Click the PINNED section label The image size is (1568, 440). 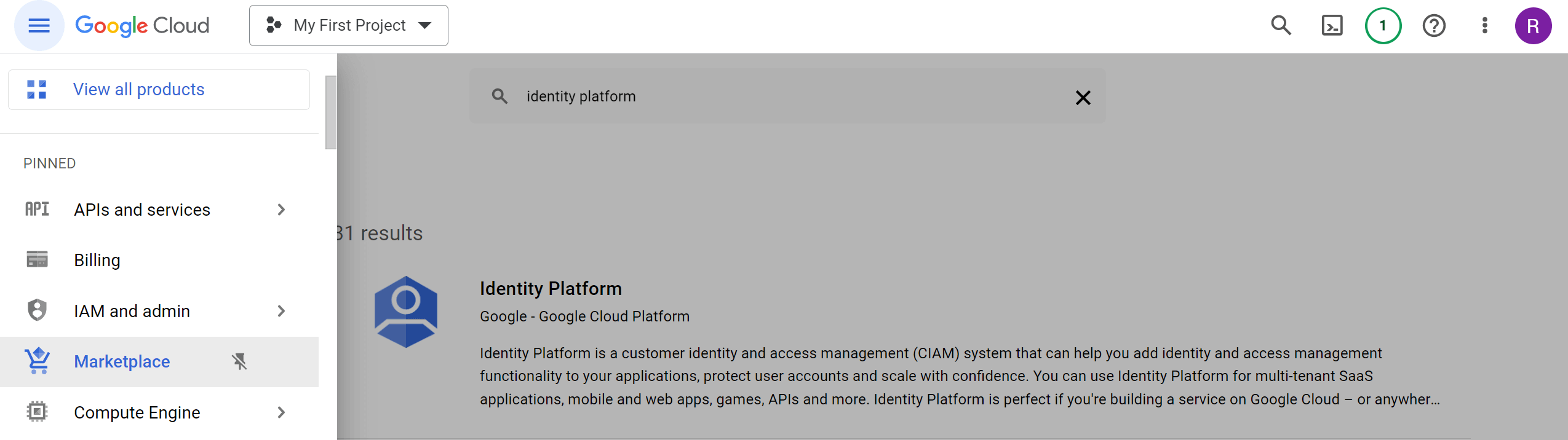coord(49,163)
